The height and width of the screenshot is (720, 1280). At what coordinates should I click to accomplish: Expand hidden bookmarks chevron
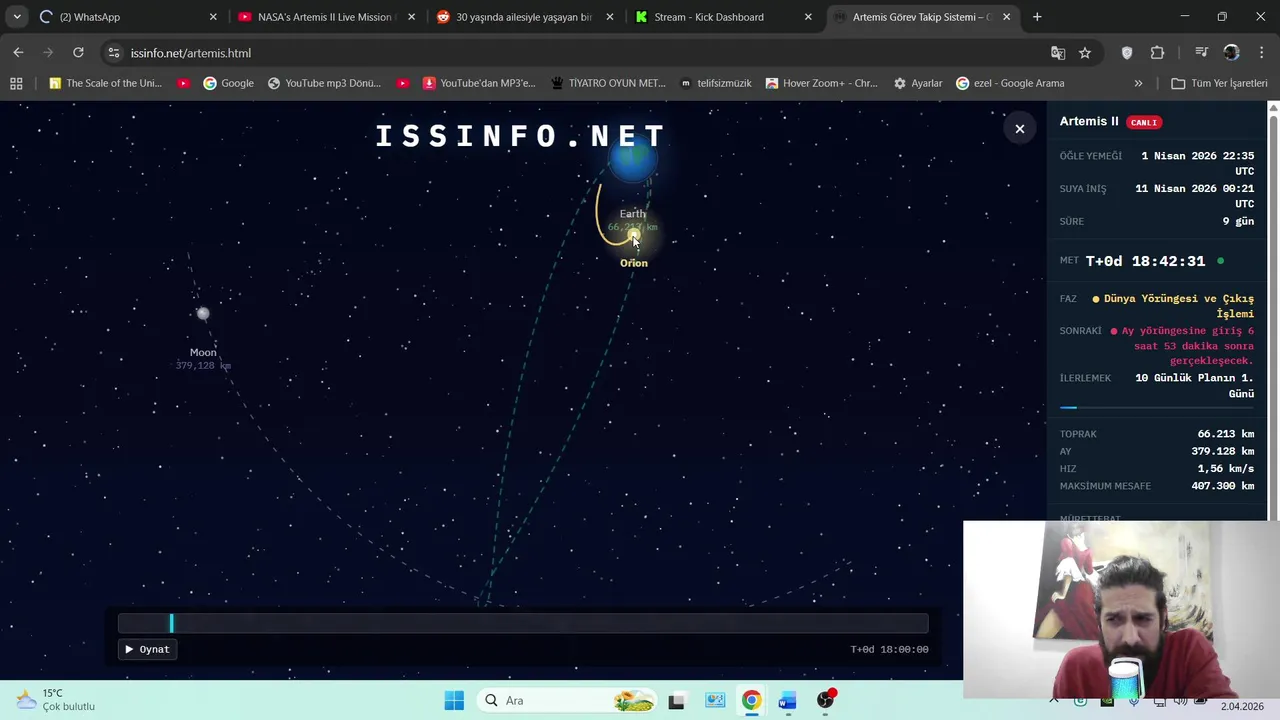tap(1138, 83)
